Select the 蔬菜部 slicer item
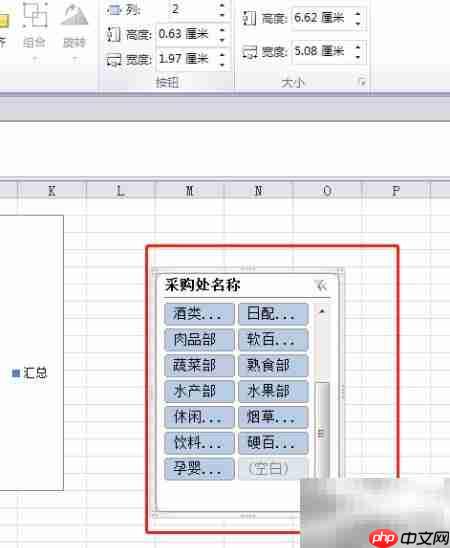The width and height of the screenshot is (450, 548). pyautogui.click(x=199, y=365)
